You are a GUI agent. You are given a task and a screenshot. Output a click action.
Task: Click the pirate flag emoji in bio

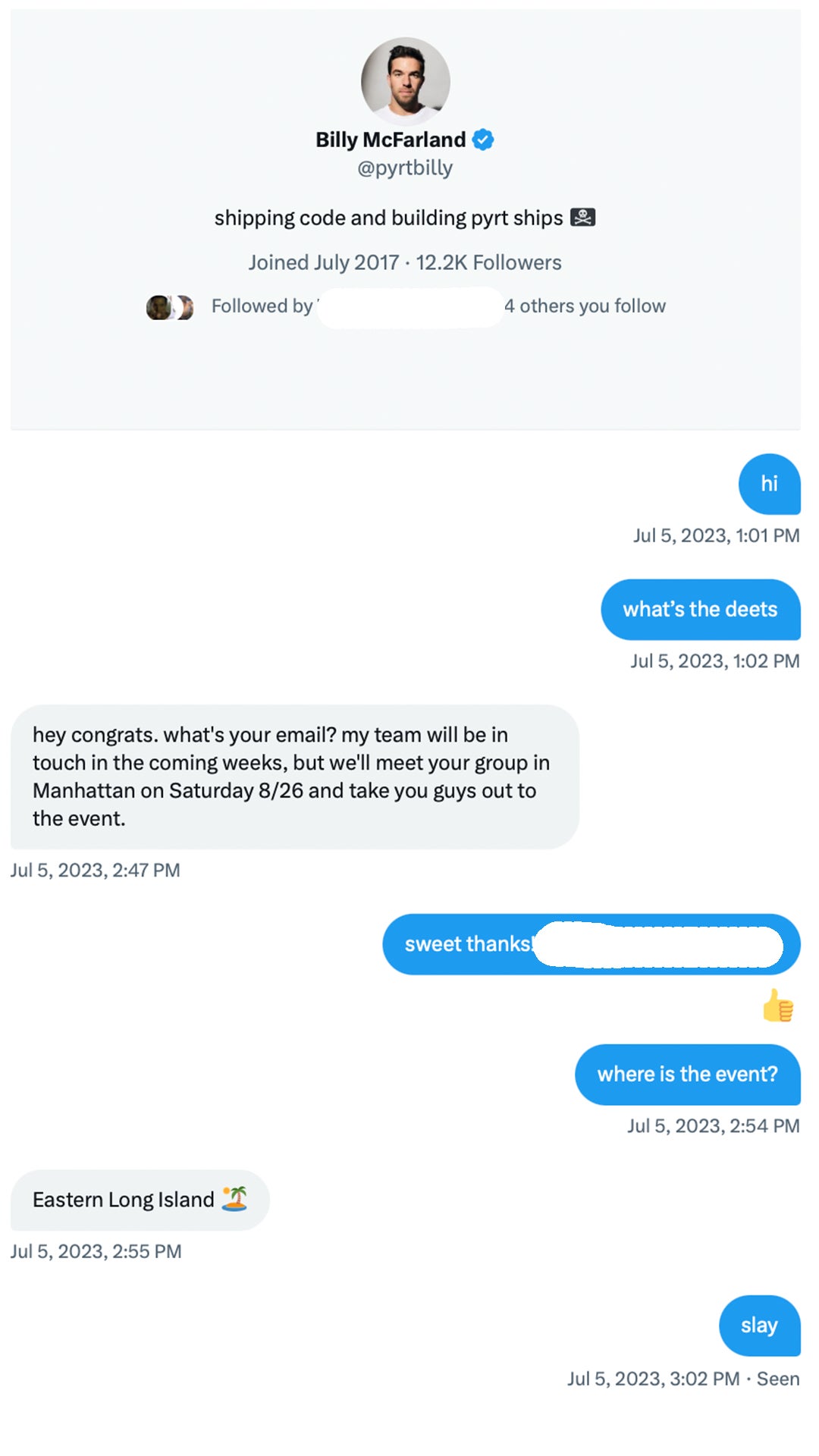582,218
